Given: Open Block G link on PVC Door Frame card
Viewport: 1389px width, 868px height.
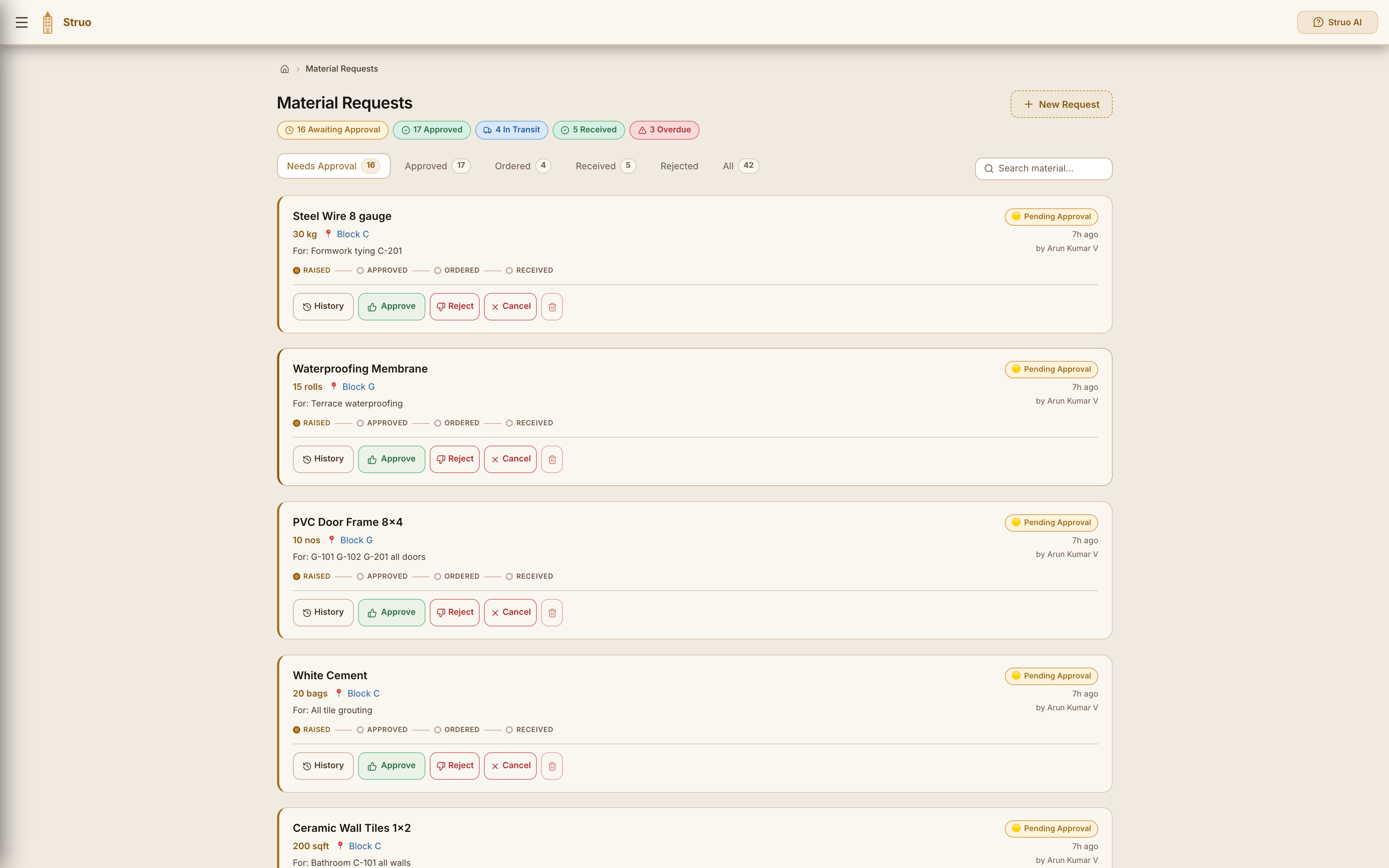Looking at the screenshot, I should click(356, 540).
